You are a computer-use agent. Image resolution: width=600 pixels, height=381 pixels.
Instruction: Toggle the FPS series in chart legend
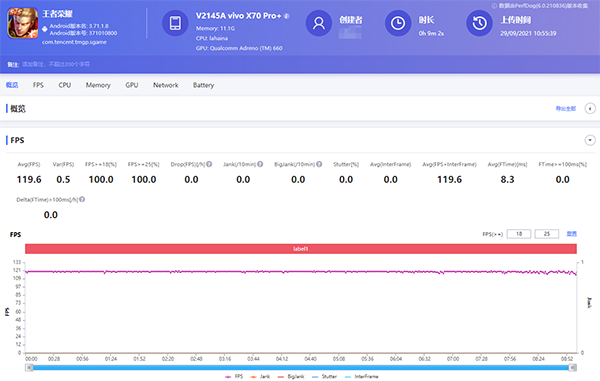234,376
